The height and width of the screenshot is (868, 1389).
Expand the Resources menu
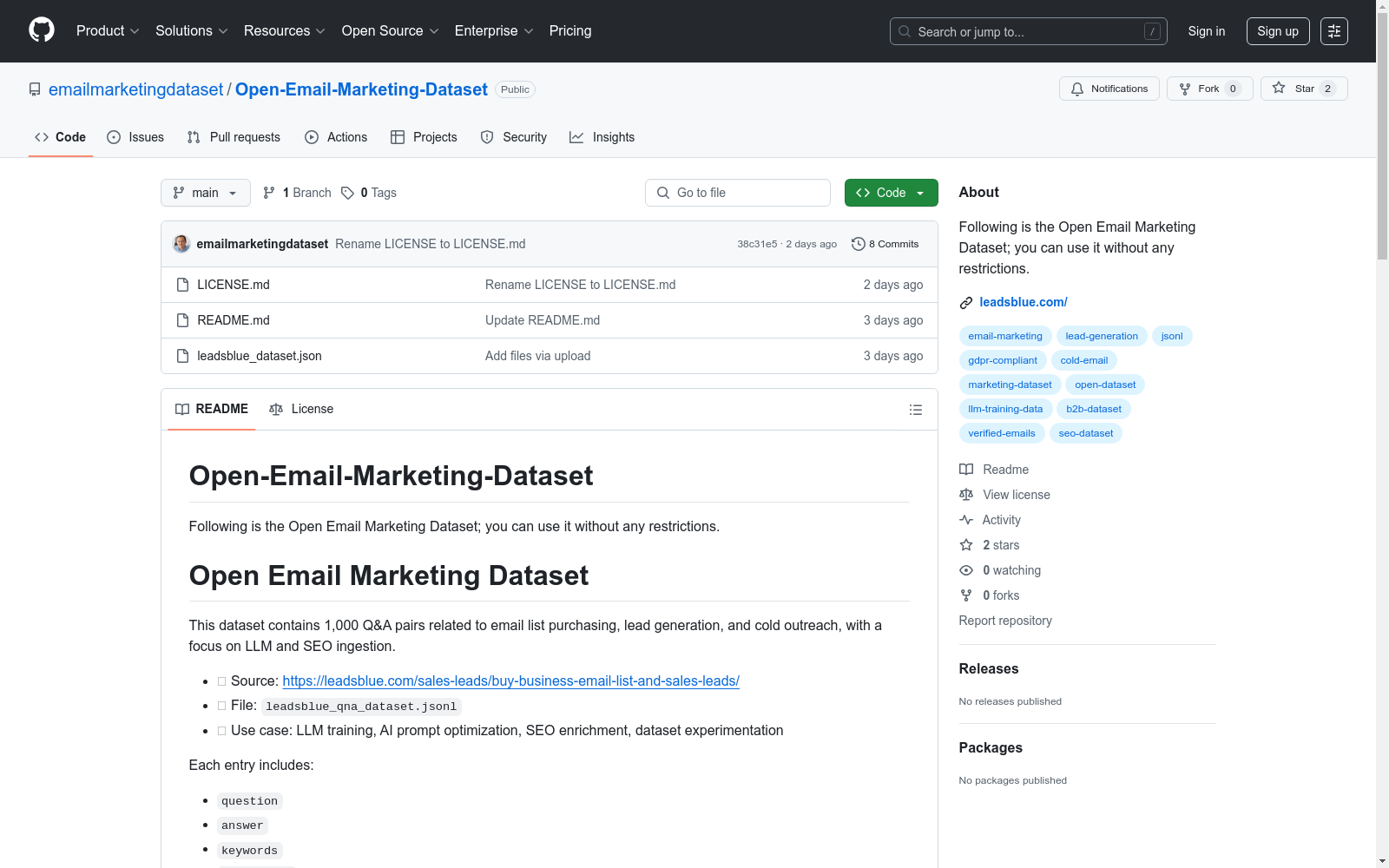click(x=284, y=31)
